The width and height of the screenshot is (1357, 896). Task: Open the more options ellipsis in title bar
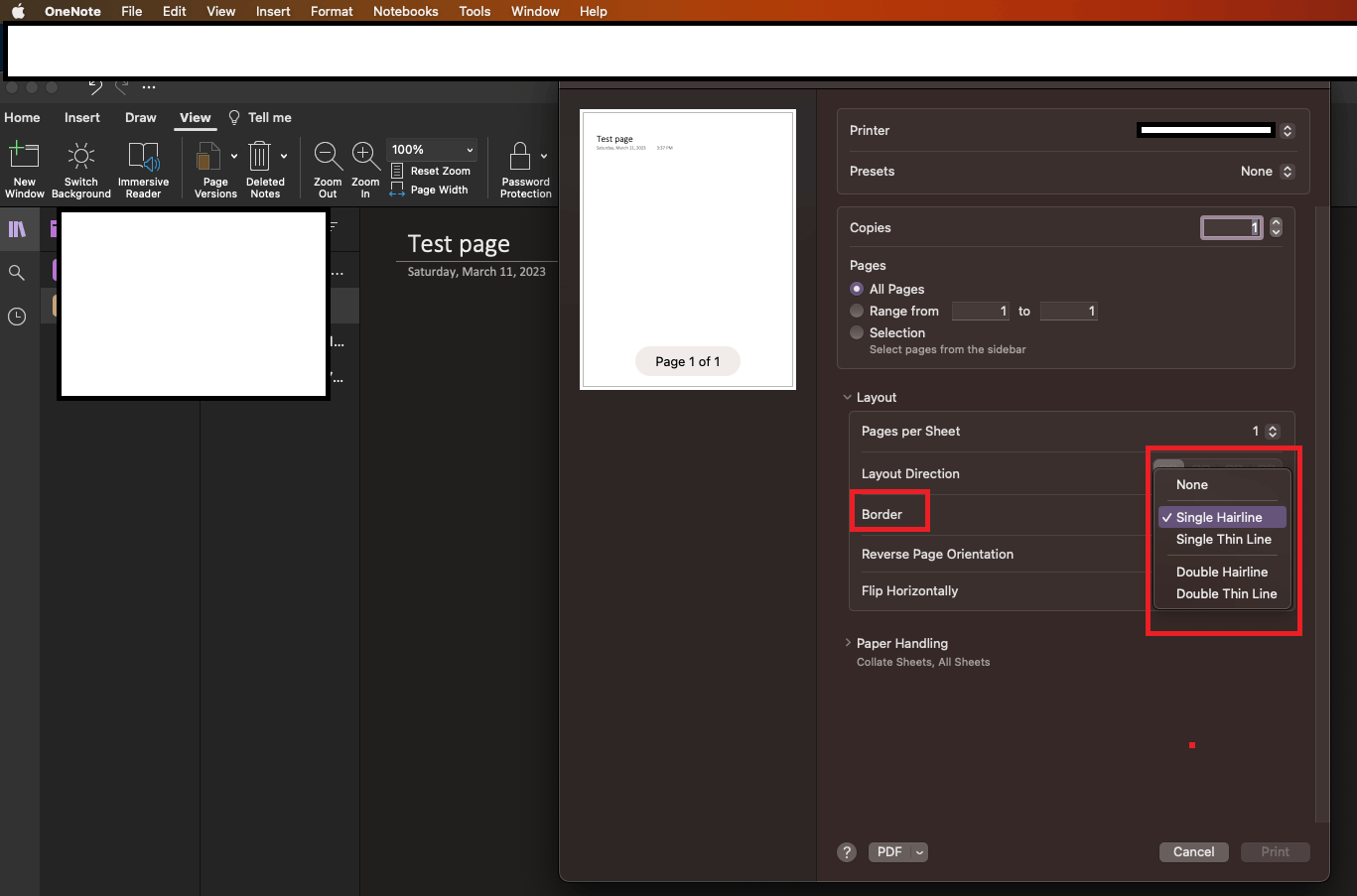pos(149,87)
